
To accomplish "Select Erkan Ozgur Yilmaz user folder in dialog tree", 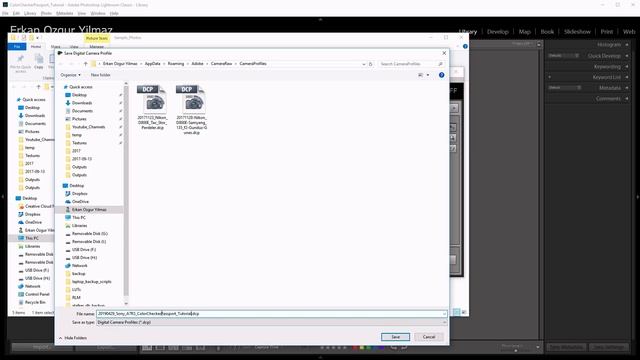I will point(89,209).
